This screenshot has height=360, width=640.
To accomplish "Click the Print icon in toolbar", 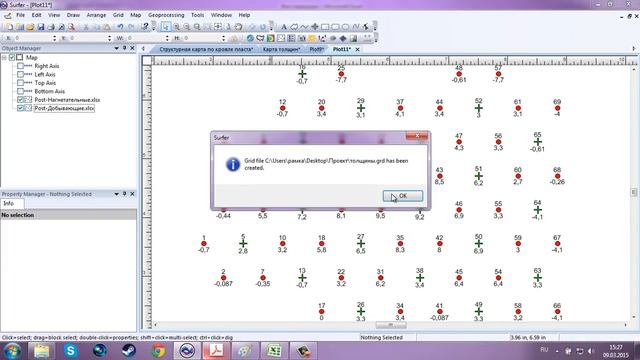I will (51, 27).
